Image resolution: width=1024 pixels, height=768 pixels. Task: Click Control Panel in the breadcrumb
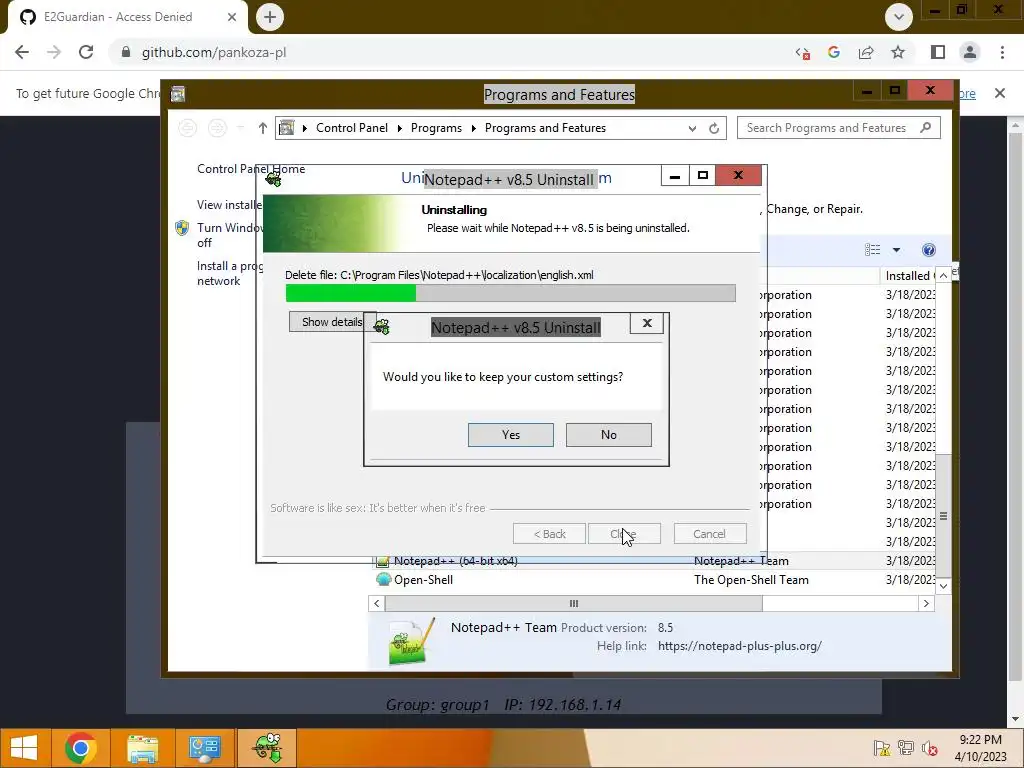click(352, 128)
